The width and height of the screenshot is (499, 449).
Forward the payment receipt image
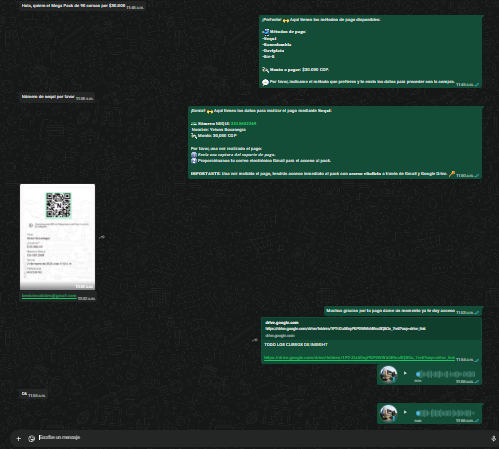pyautogui.click(x=102, y=237)
